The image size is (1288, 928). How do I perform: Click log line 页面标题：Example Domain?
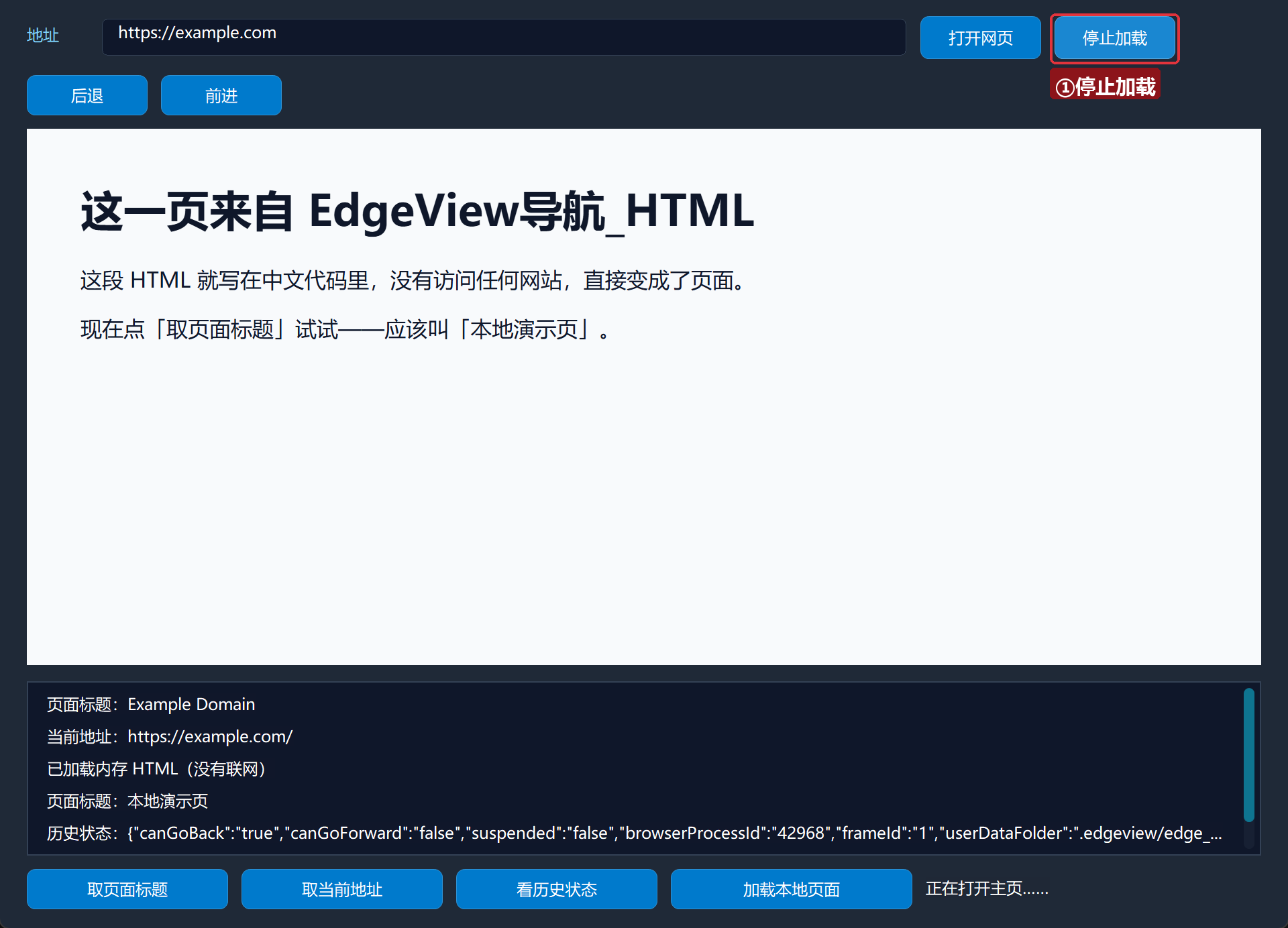(151, 704)
